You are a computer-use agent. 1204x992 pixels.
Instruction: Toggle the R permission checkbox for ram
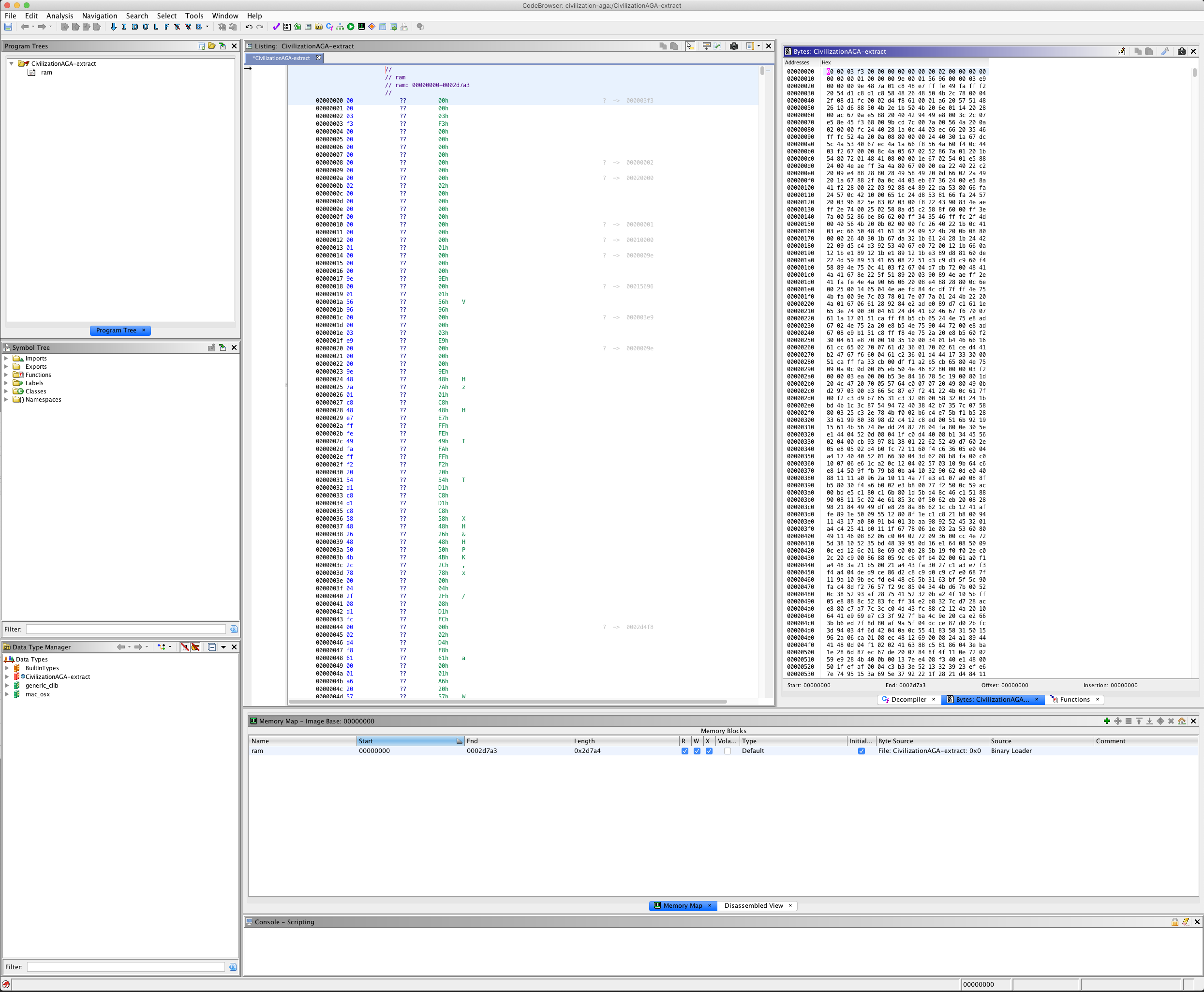pos(685,751)
